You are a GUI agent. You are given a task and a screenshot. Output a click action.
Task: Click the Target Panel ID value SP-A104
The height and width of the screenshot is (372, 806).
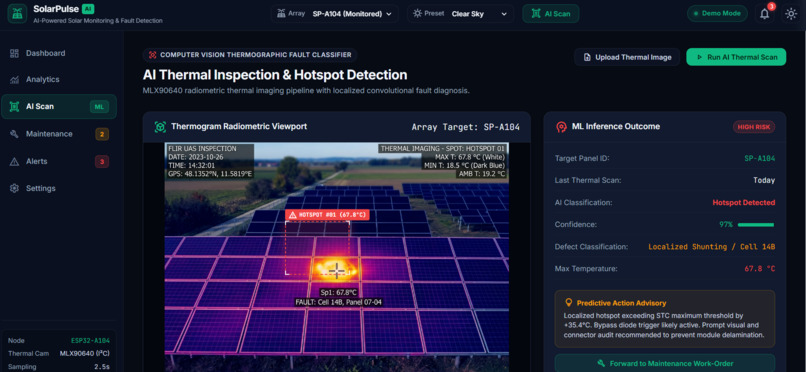tap(760, 158)
